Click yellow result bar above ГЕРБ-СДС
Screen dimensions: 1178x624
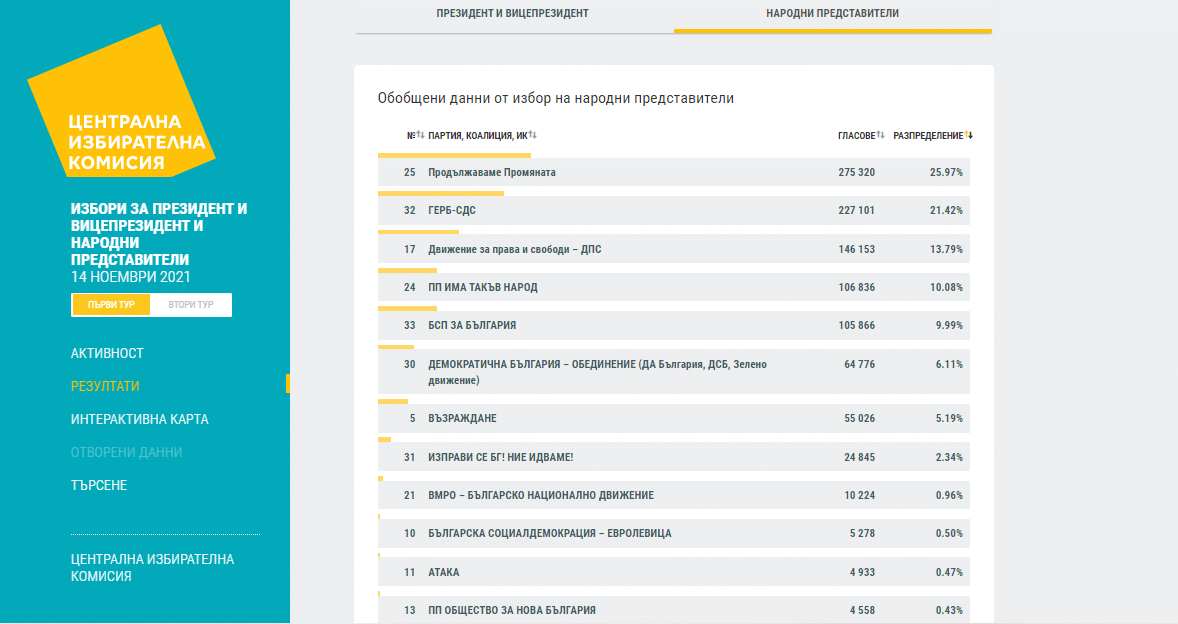[440, 193]
